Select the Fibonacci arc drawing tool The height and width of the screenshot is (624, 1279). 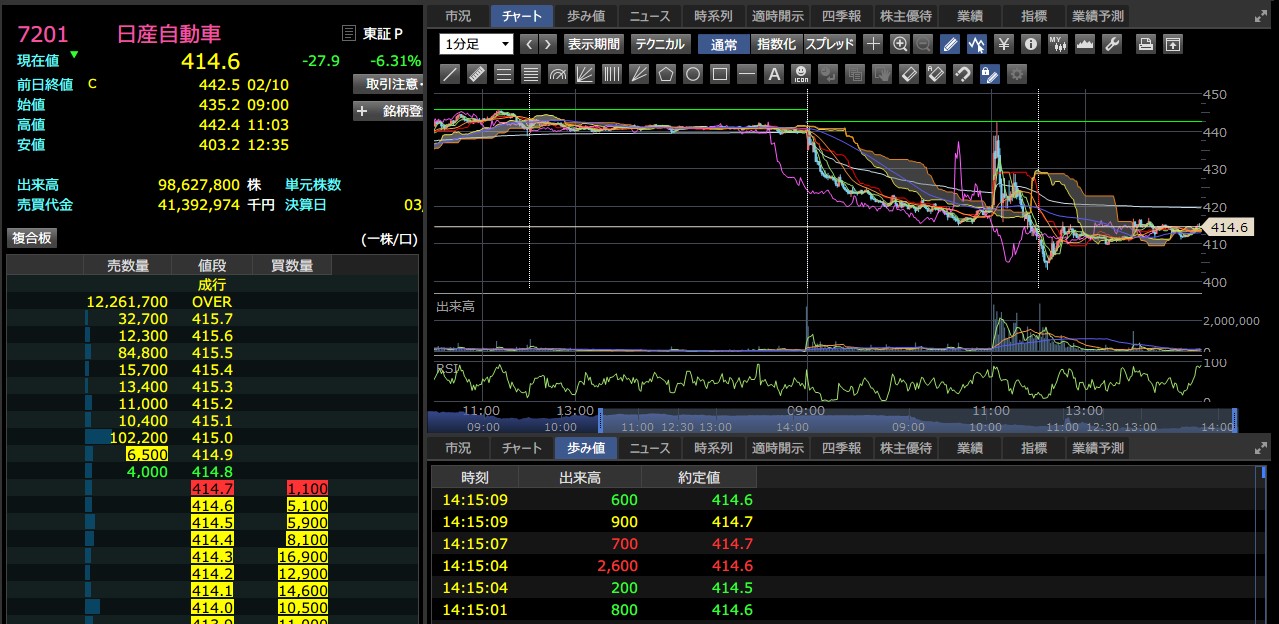tap(558, 74)
